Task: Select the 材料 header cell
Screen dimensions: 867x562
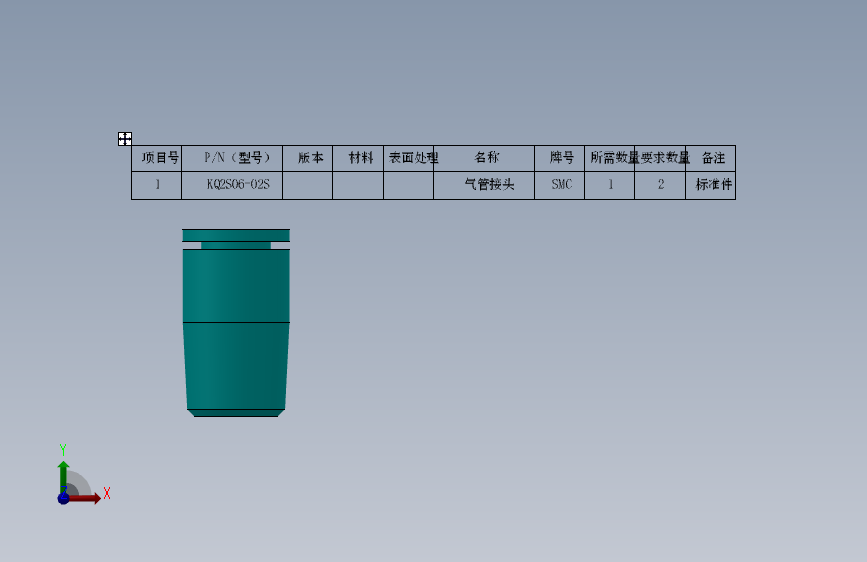Action: click(x=358, y=158)
